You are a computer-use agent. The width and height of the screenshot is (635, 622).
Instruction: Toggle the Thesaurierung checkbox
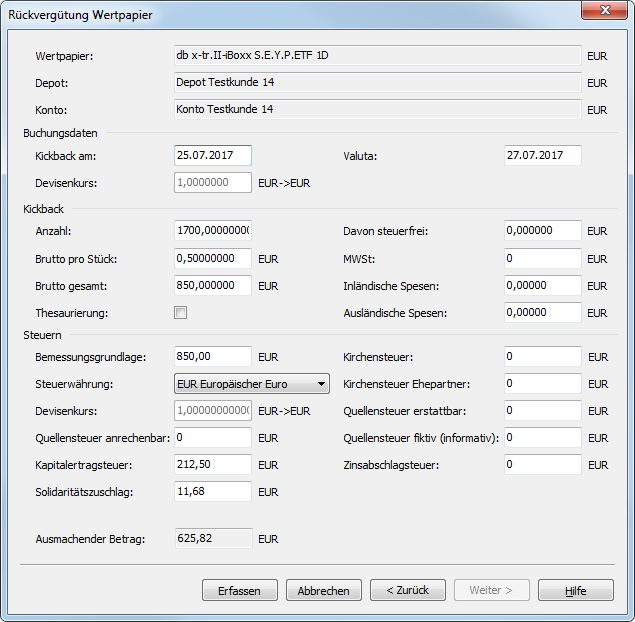[181, 313]
